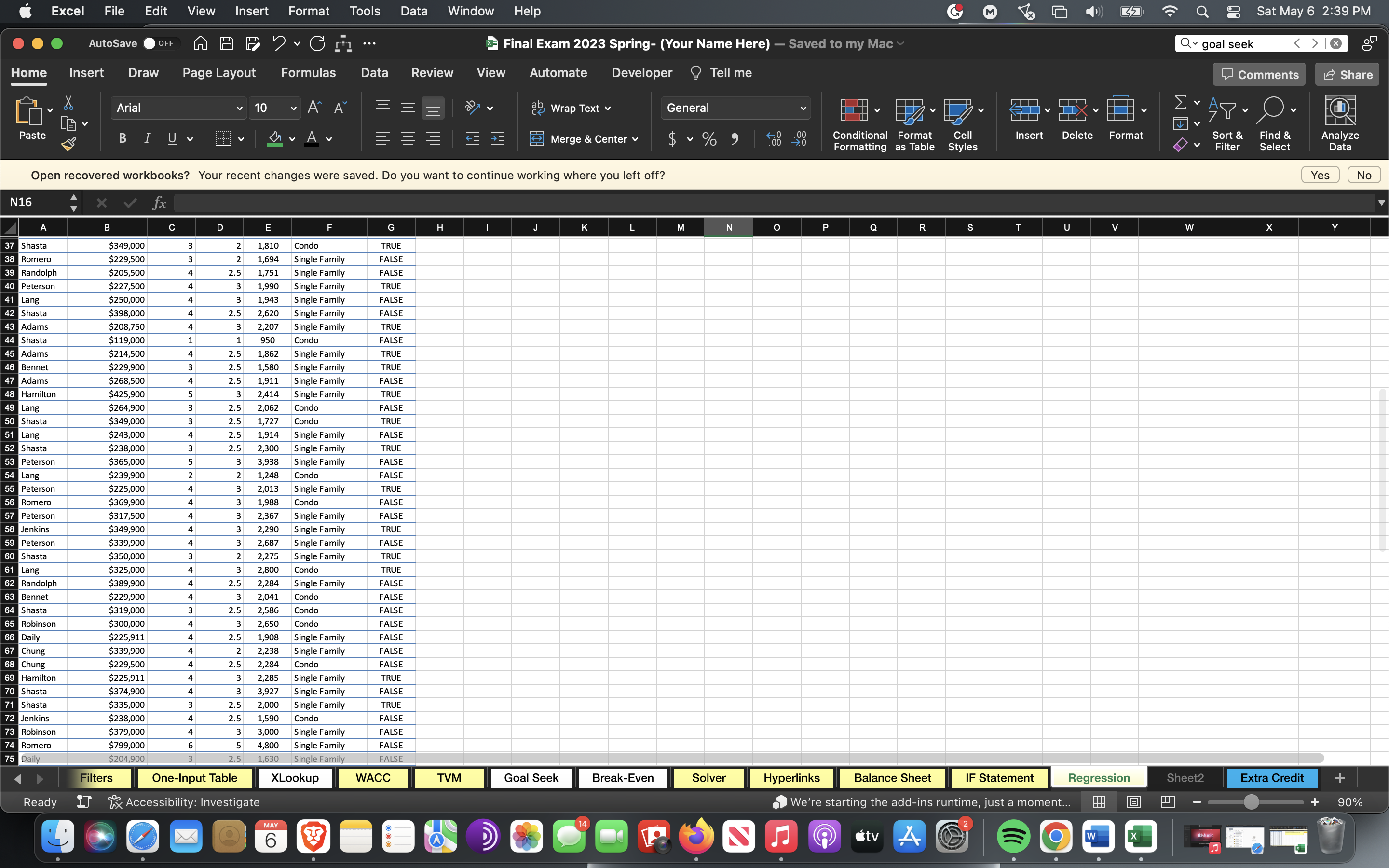Viewport: 1389px width, 868px height.
Task: Expand Merge & Center options arrow
Action: coord(635,139)
